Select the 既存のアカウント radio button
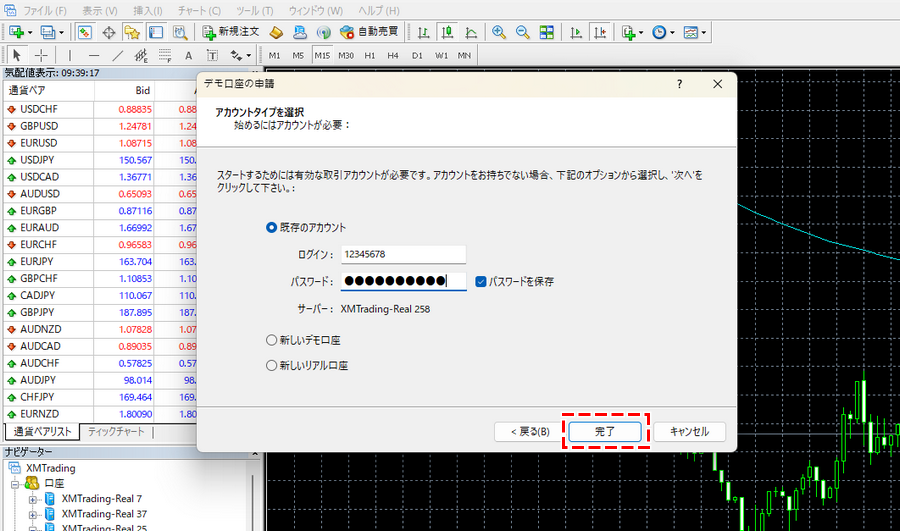This screenshot has width=900, height=531. (271, 227)
